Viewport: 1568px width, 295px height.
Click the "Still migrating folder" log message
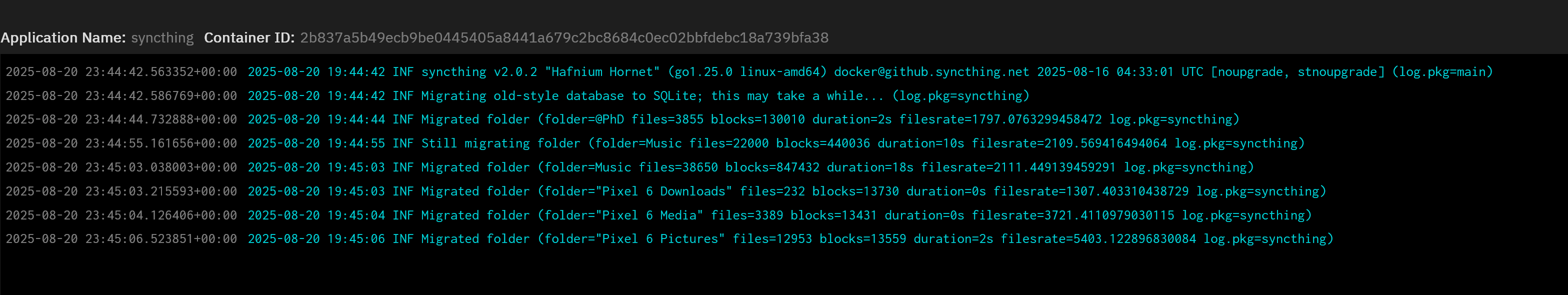click(x=500, y=143)
